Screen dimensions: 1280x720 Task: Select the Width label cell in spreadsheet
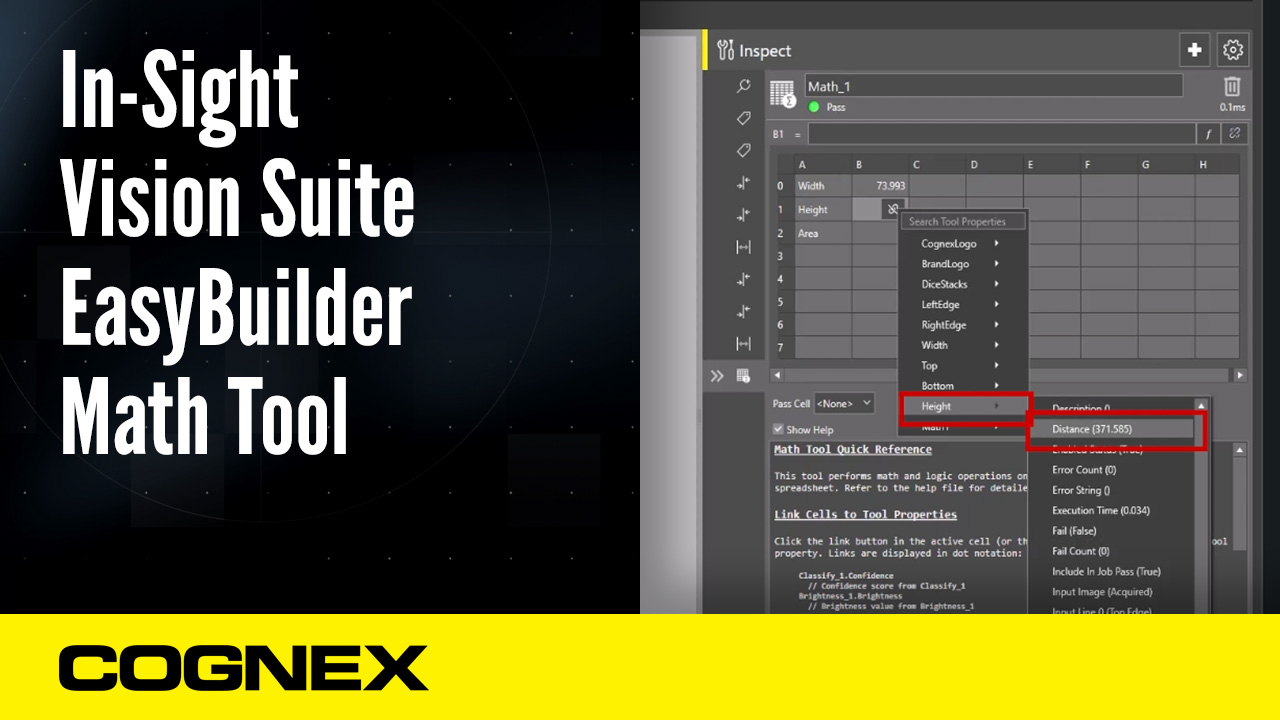(823, 186)
